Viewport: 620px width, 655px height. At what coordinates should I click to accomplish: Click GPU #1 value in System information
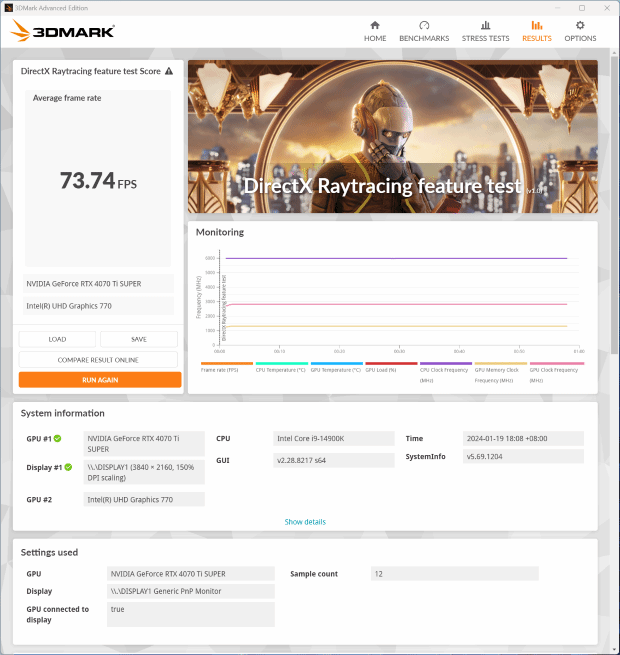[144, 444]
